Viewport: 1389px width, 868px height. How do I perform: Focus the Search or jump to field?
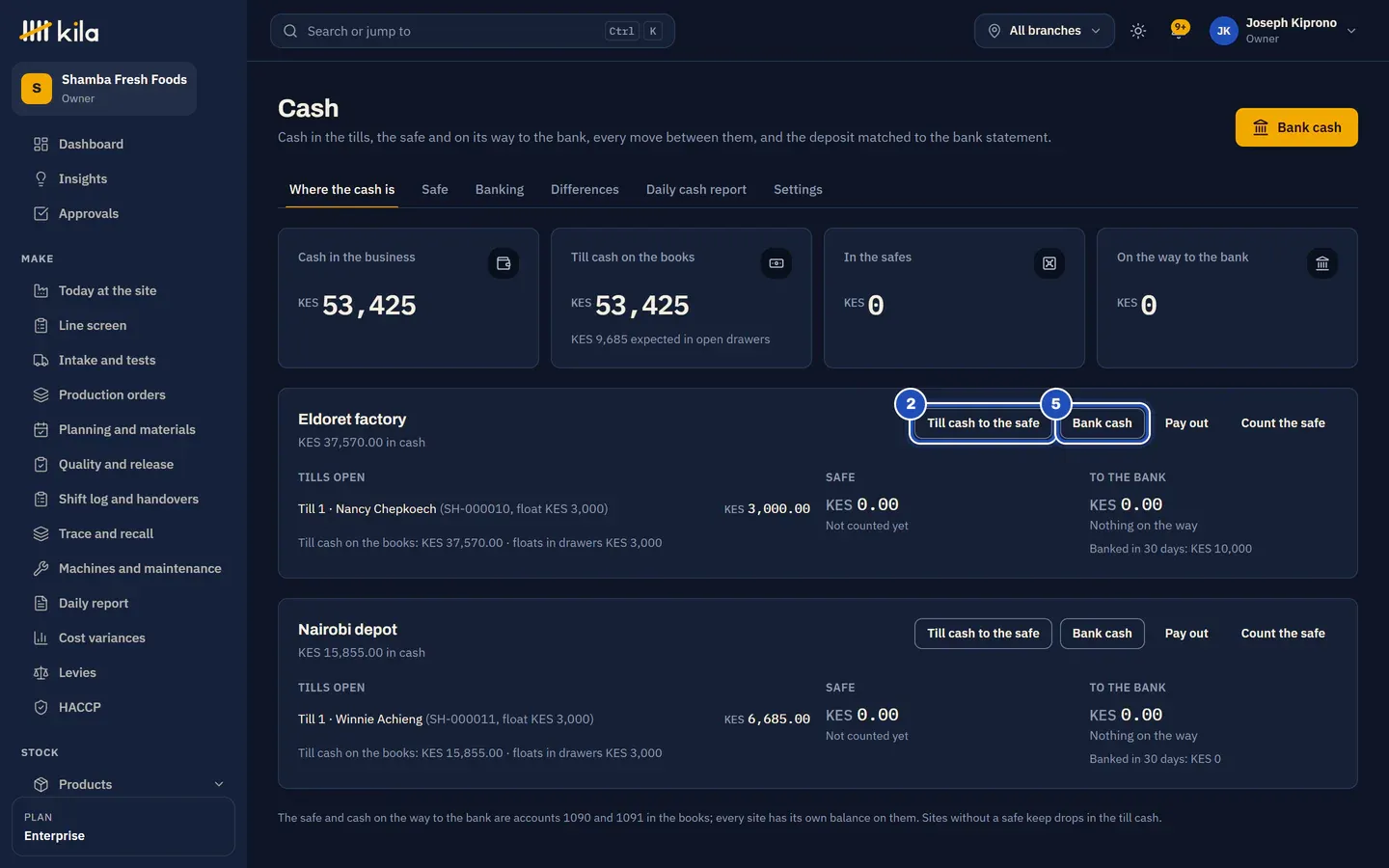pyautogui.click(x=473, y=31)
